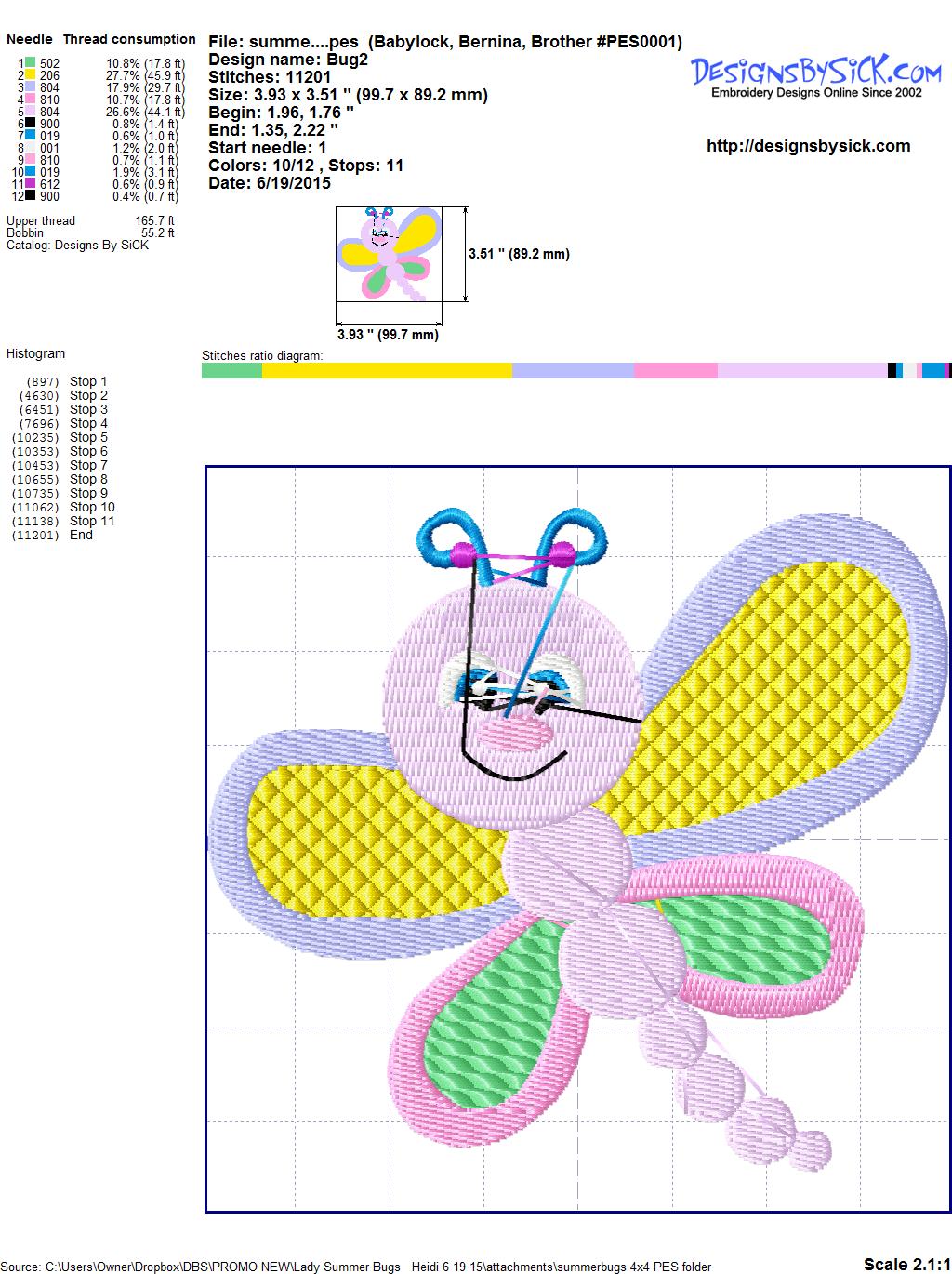Screen dimensions: 952x1274
Task: Click the Design name Bug2 text
Action: click(288, 60)
